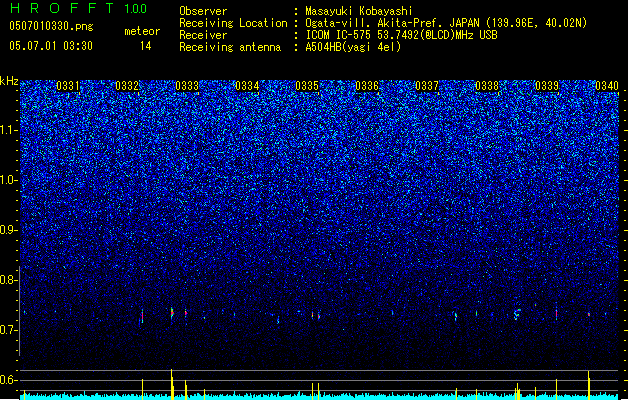The image size is (629, 400).
Task: Click the 0332 time marker
Action: coord(127,86)
